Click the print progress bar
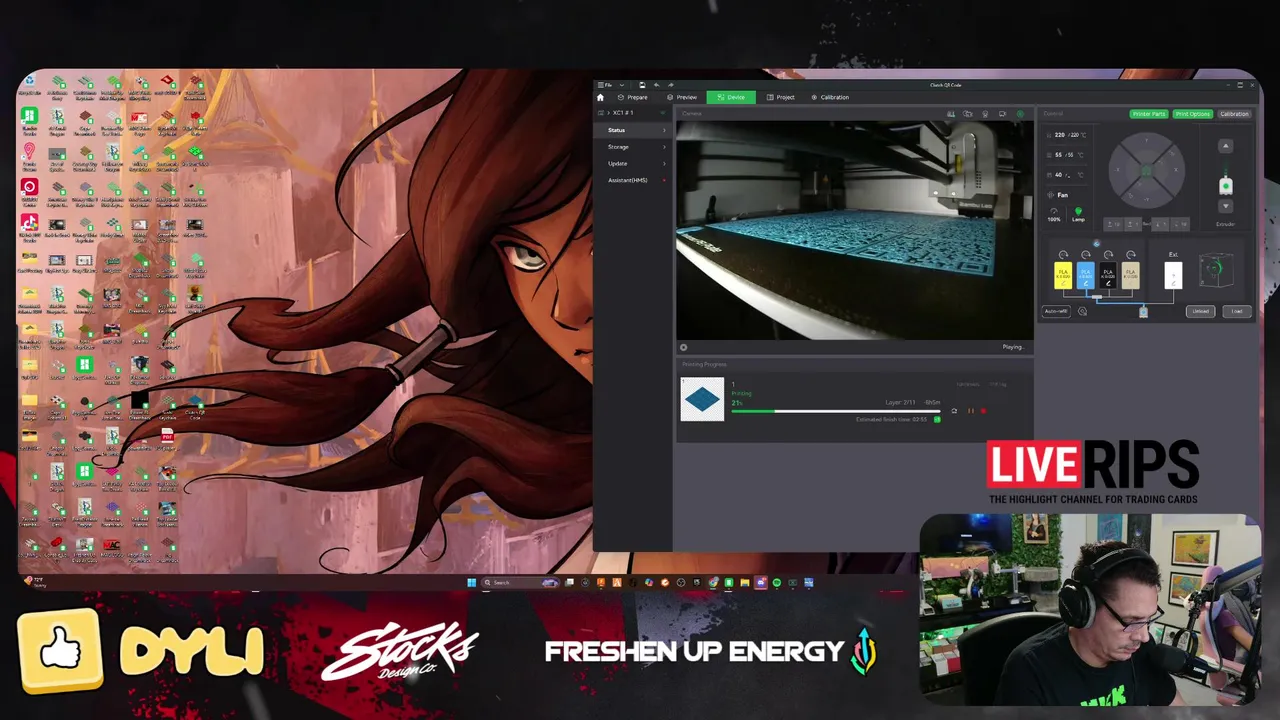Screen dimensions: 1280x720 (836, 411)
